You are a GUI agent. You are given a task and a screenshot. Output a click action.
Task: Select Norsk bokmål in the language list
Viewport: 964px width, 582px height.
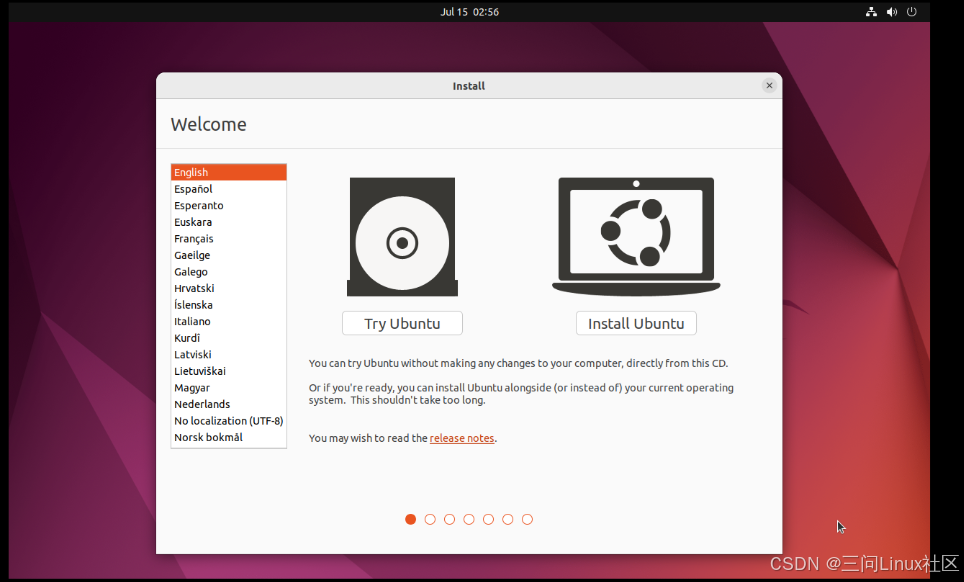click(x=229, y=438)
